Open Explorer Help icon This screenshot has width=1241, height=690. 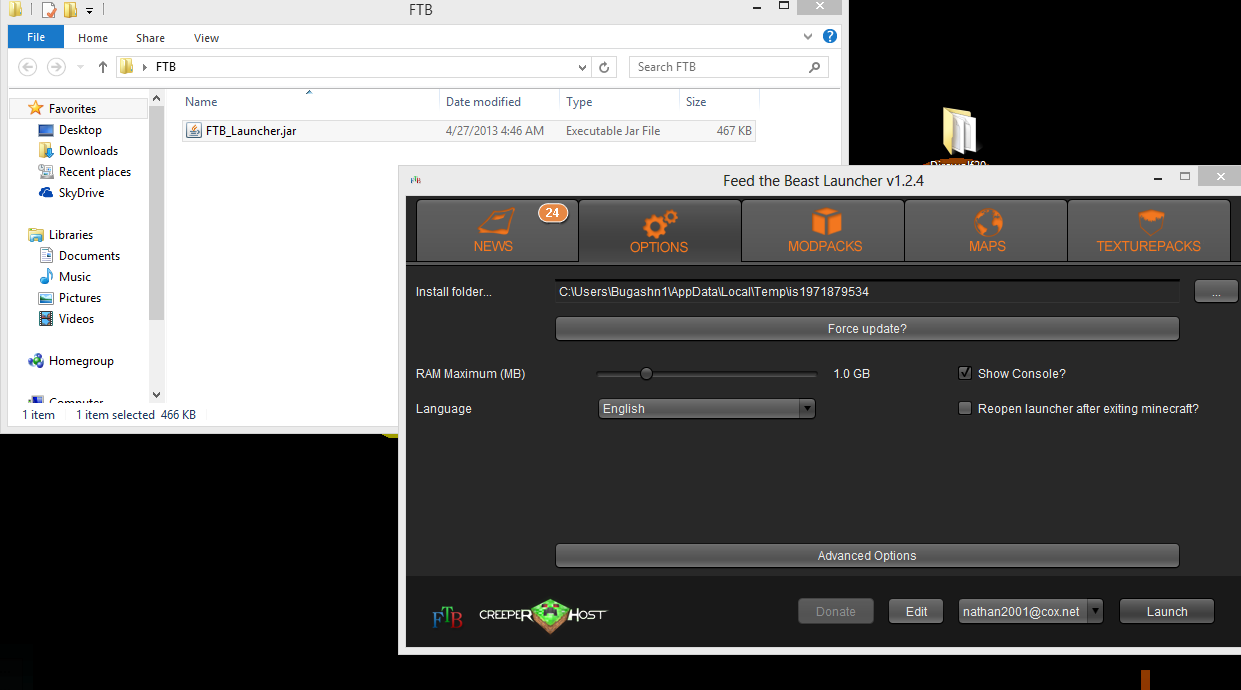tap(829, 37)
